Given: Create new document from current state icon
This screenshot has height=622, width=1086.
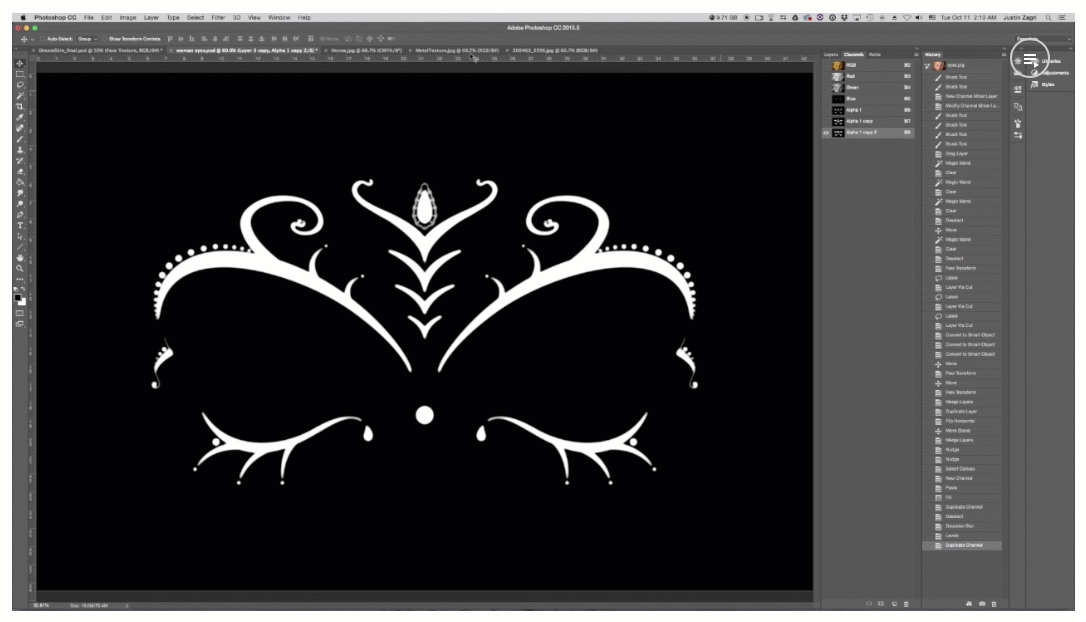Looking at the screenshot, I should click(969, 604).
